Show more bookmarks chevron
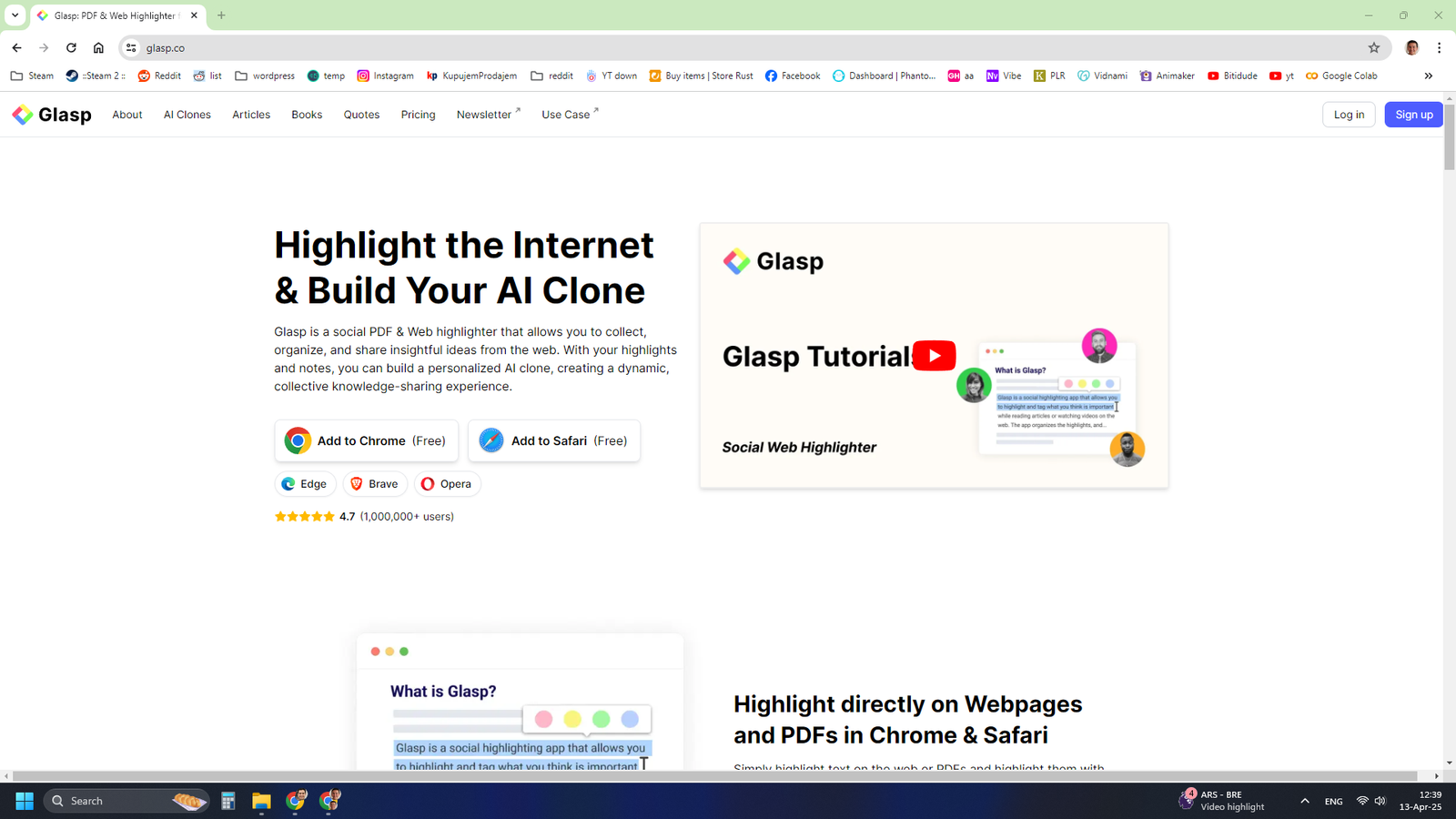1456x819 pixels. coord(1428,76)
